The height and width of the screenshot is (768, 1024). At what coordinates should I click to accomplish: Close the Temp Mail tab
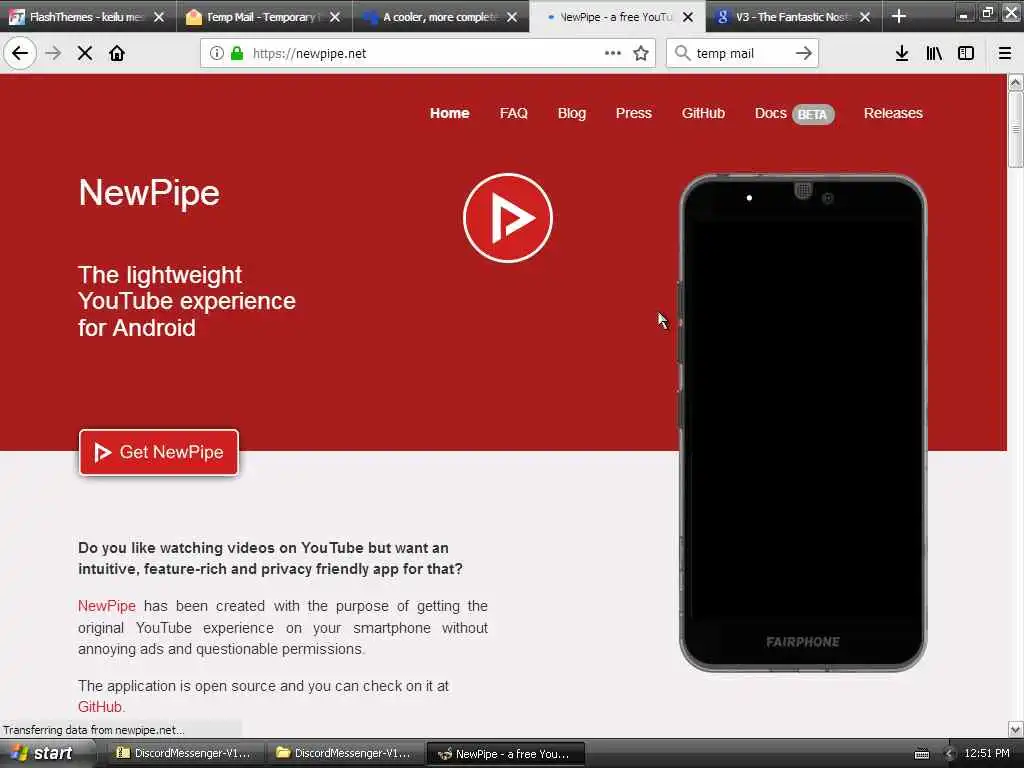click(335, 17)
